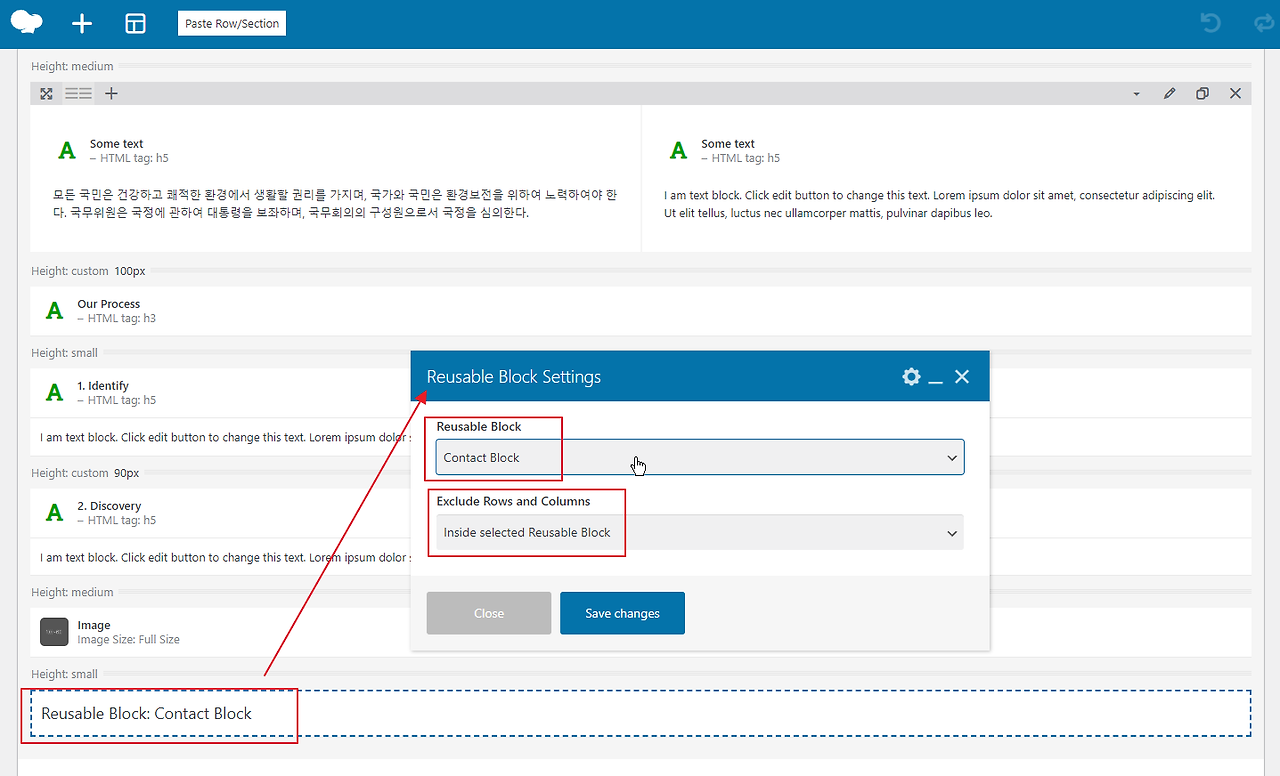Edit the row with the pencil icon
Viewport: 1280px width, 776px height.
coord(1169,93)
